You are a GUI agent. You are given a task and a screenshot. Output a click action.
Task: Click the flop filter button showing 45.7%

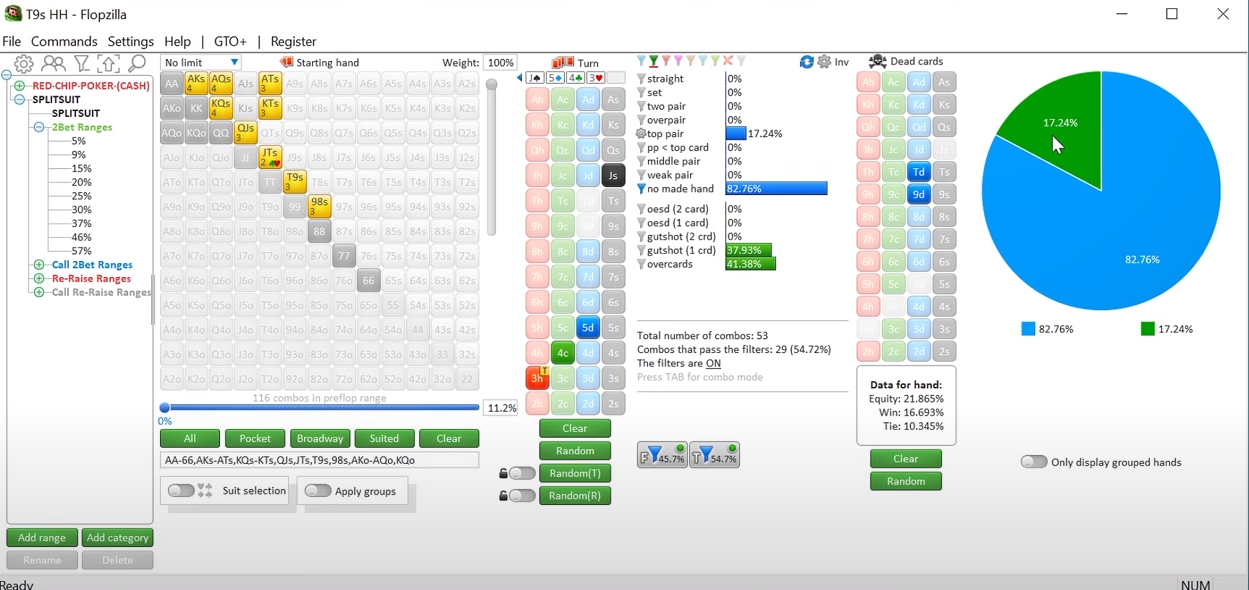click(x=662, y=456)
